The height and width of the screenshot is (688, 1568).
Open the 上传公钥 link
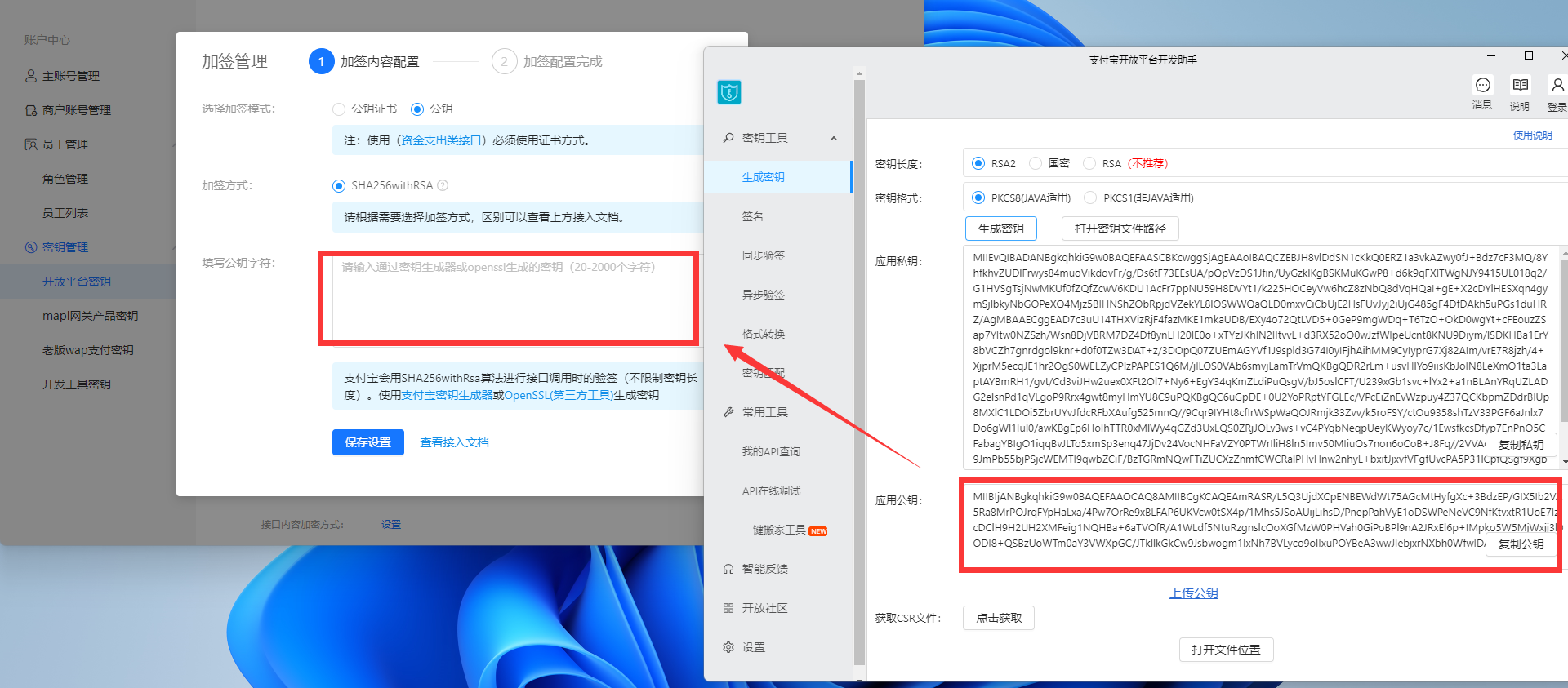[1193, 593]
